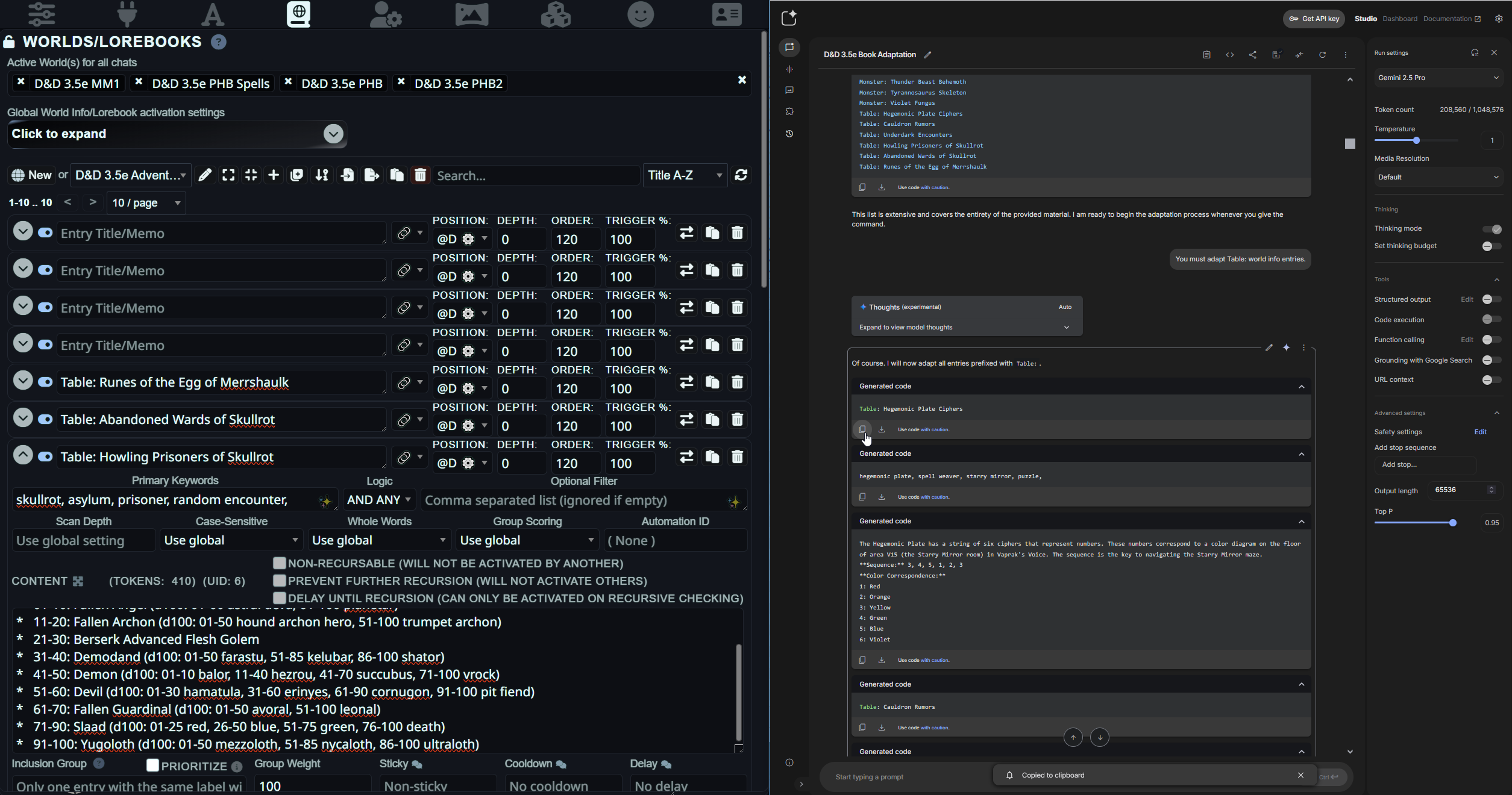The width and height of the screenshot is (1512, 795).
Task: Open AI Response Configuration sliders icon
Action: [x=42, y=14]
